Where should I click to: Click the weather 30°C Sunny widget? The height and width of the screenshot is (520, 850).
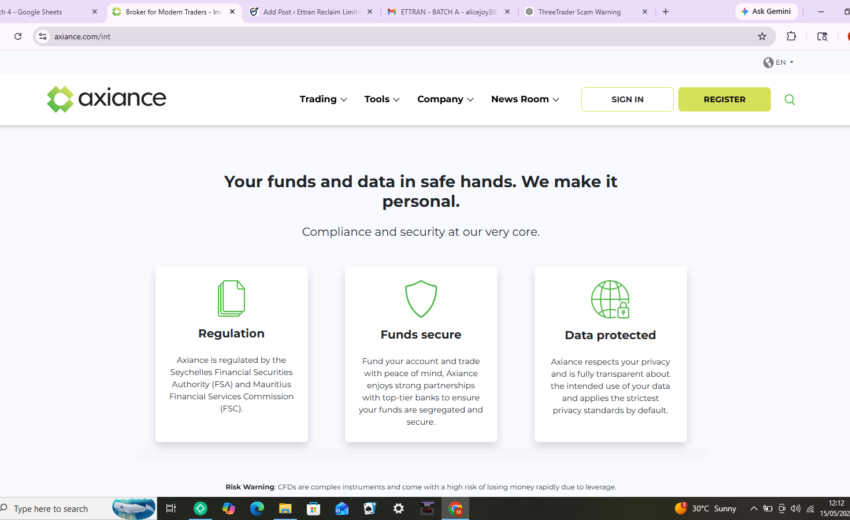point(705,509)
